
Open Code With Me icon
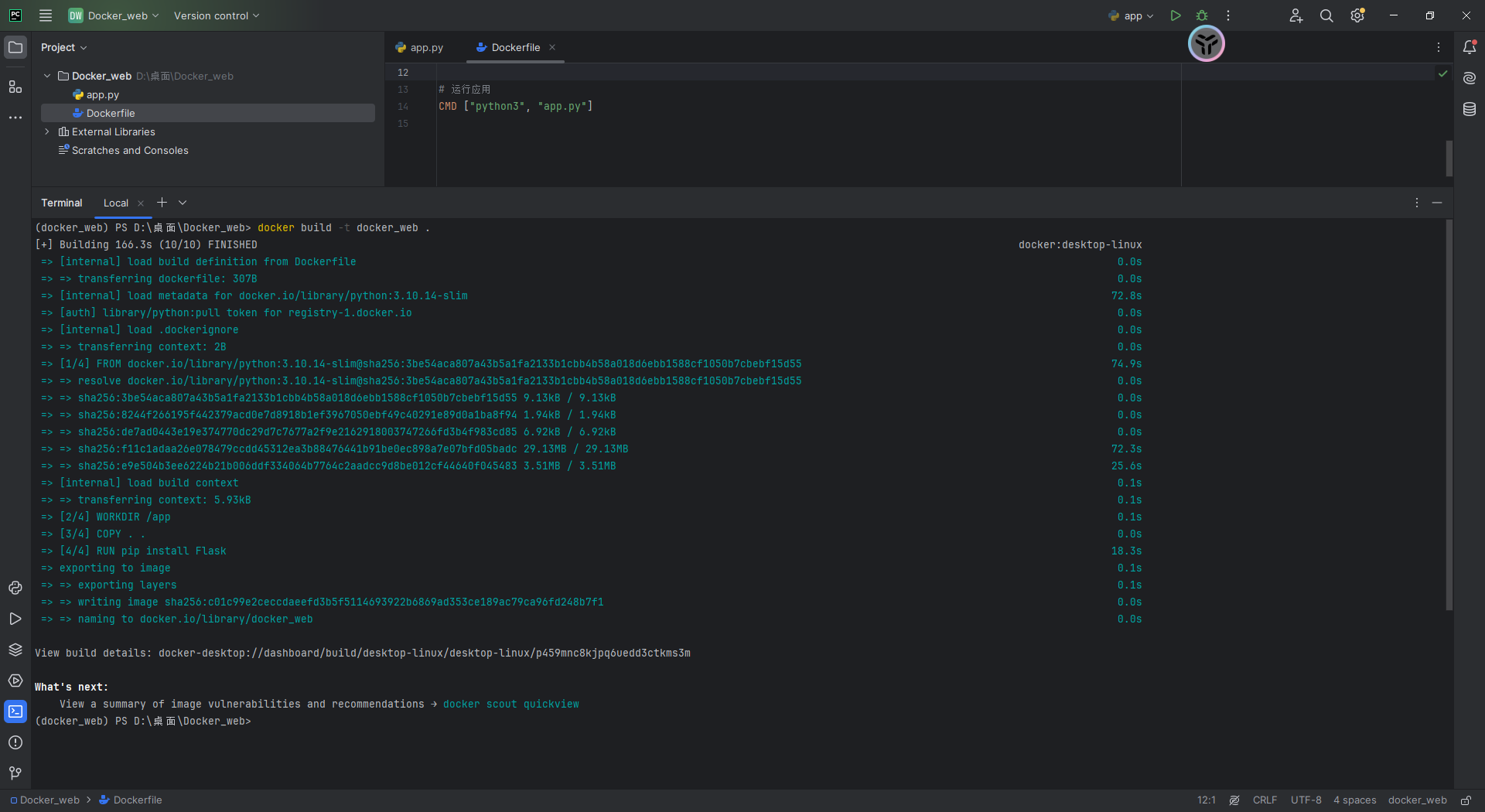click(x=1296, y=15)
